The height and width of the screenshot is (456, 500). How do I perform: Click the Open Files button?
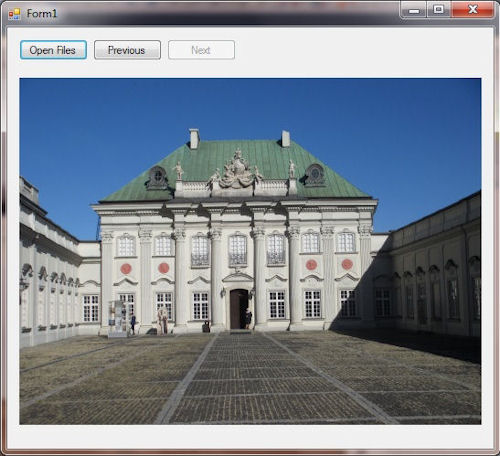coord(53,50)
